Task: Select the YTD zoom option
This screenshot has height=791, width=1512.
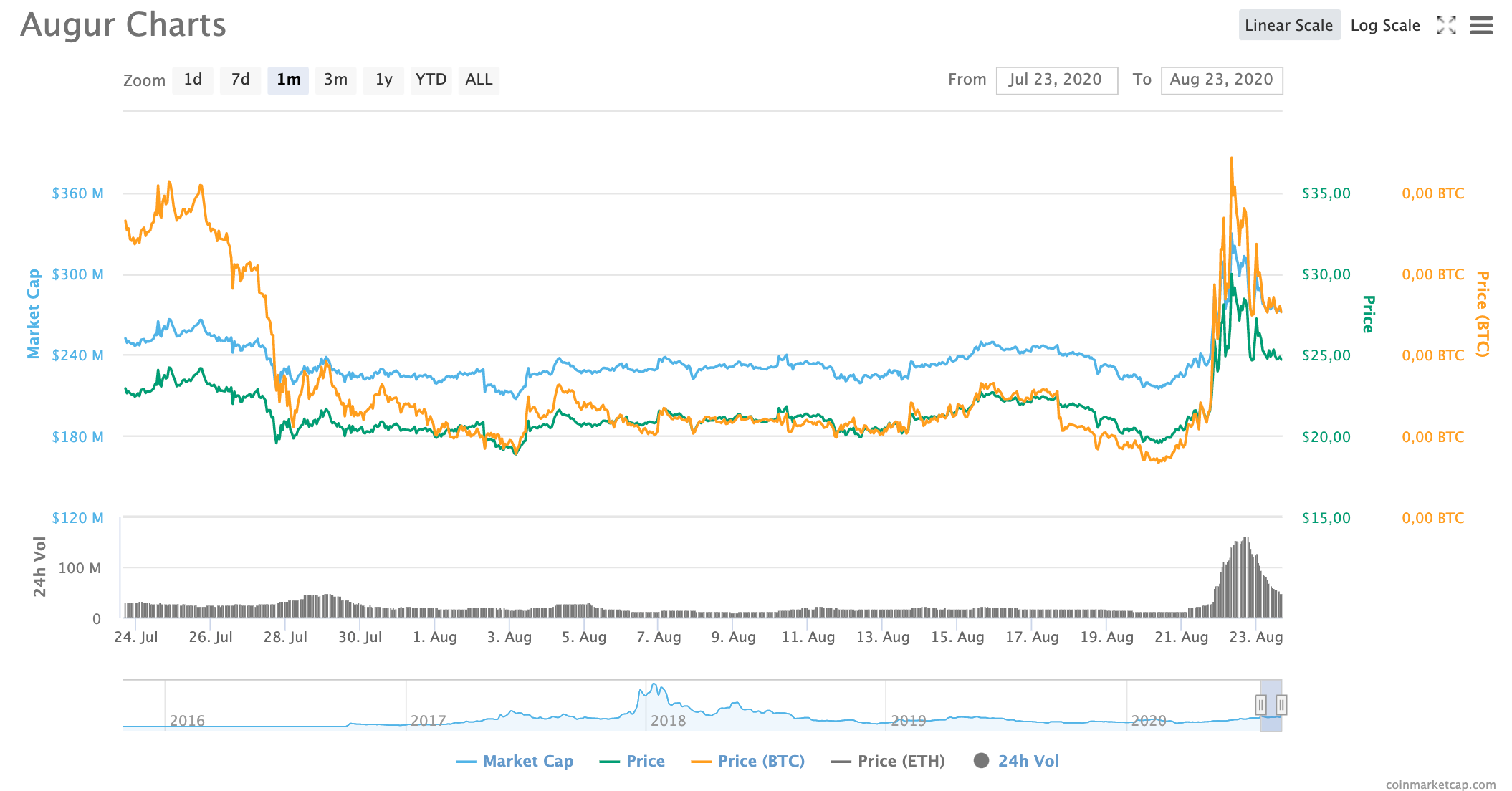Action: coord(431,80)
